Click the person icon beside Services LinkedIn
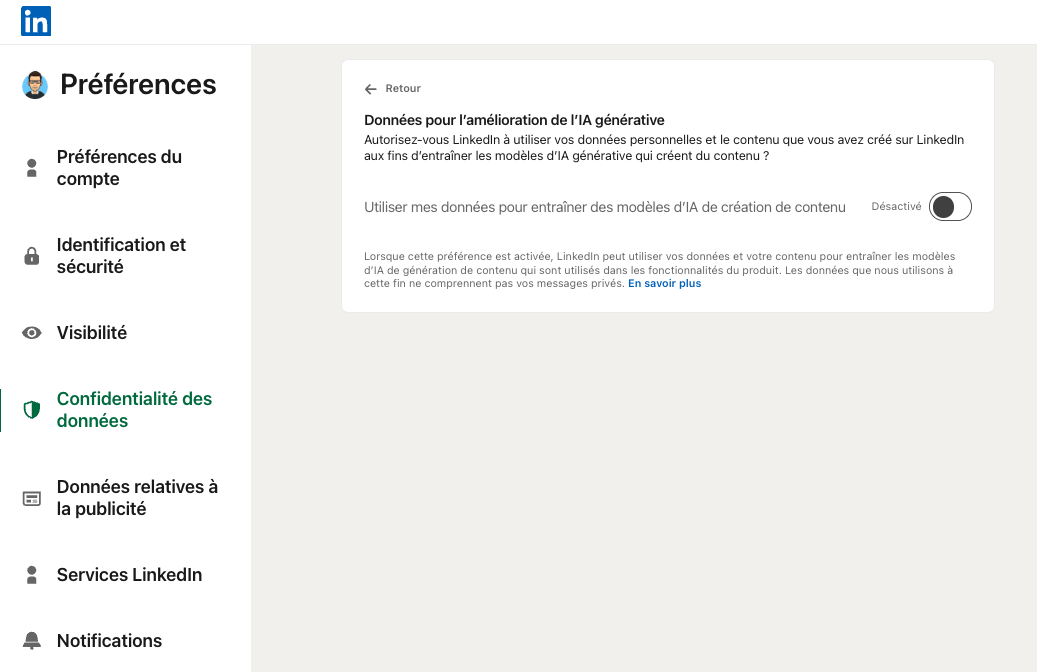This screenshot has height=672, width=1037. (32, 575)
